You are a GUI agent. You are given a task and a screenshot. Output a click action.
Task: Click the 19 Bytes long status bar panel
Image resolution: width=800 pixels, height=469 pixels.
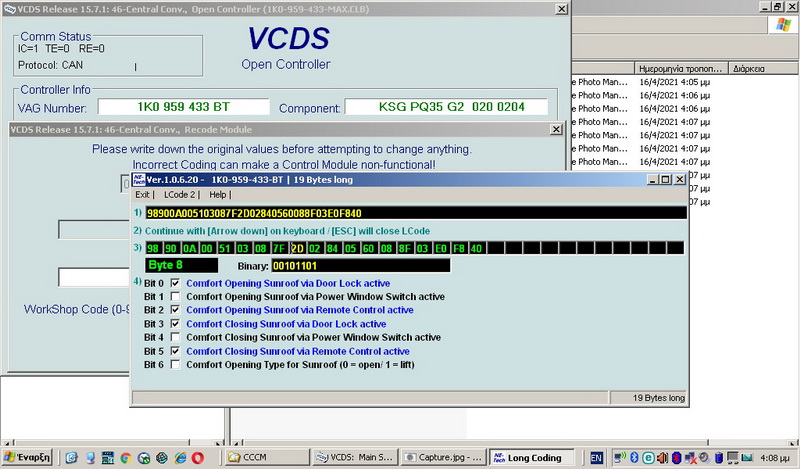coord(648,398)
